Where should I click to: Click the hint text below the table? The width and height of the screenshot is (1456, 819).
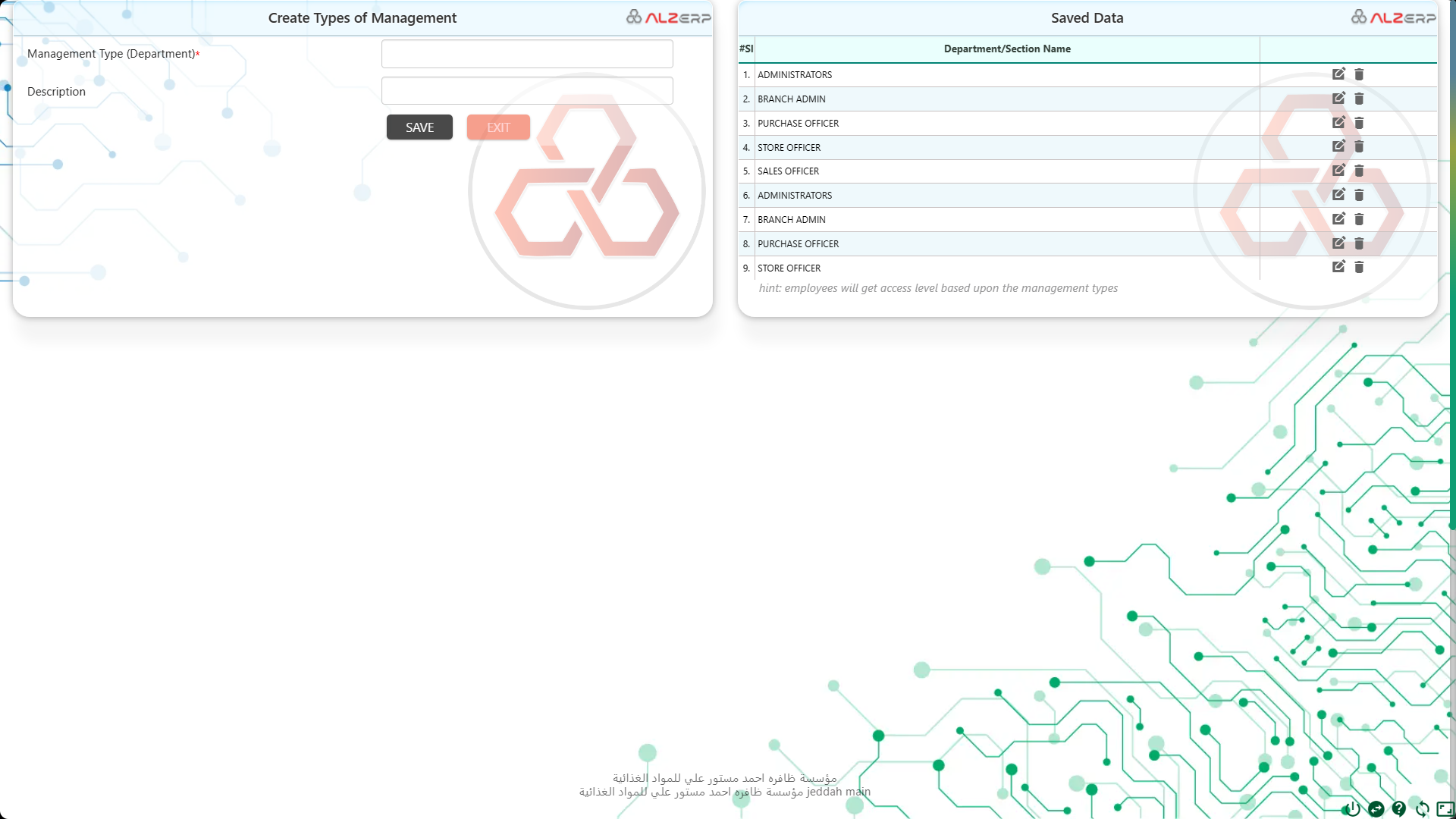[938, 288]
